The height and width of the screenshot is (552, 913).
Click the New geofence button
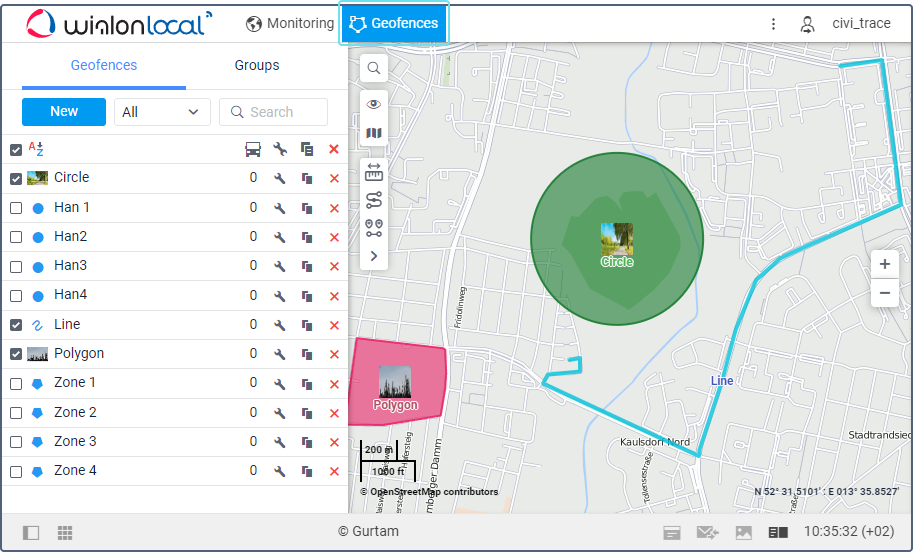[64, 112]
